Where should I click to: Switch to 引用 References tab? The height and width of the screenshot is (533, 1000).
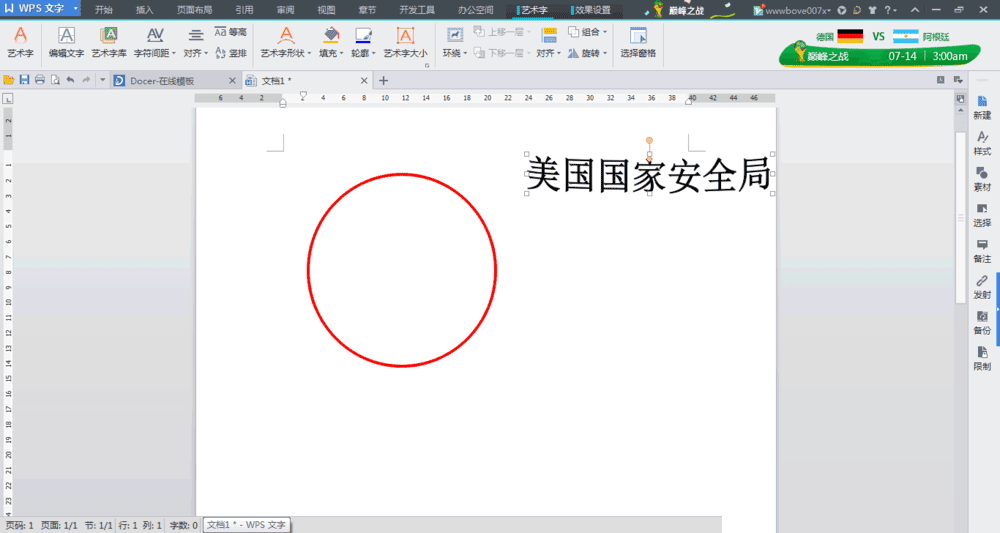[244, 10]
